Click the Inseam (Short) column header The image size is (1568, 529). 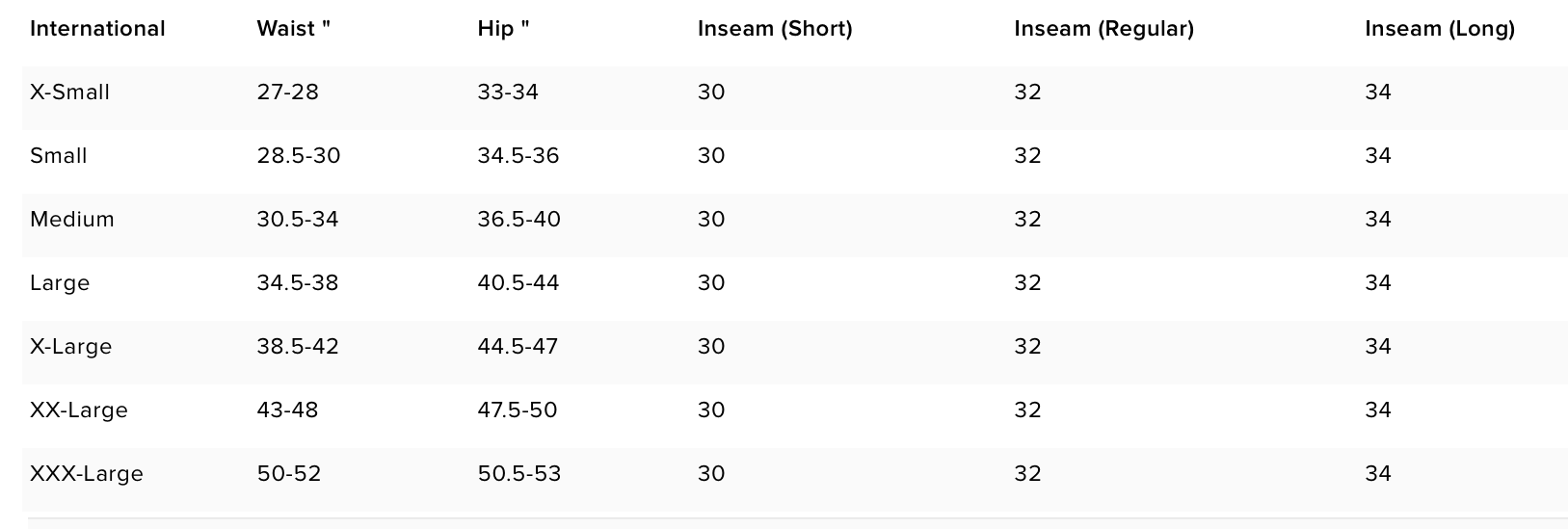pyautogui.click(x=775, y=29)
